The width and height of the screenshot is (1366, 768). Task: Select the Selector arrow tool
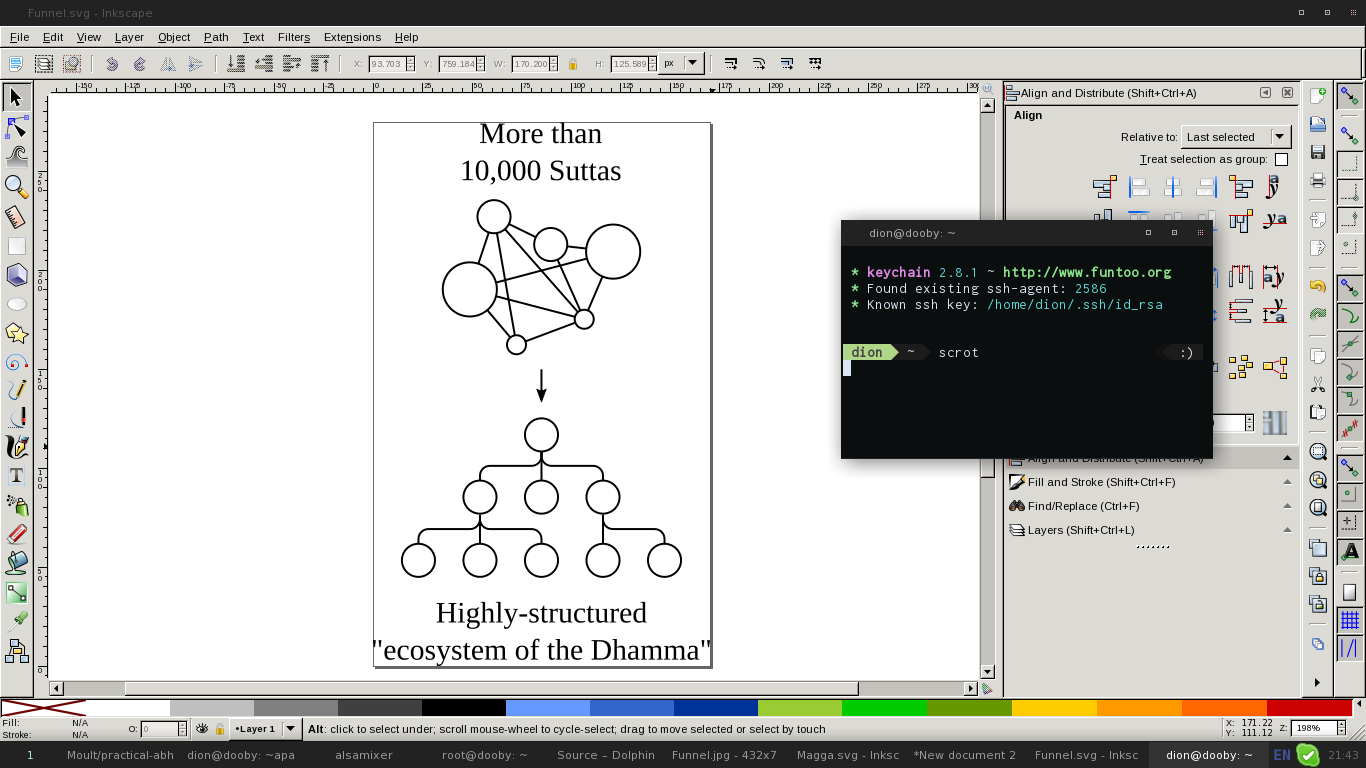point(16,97)
